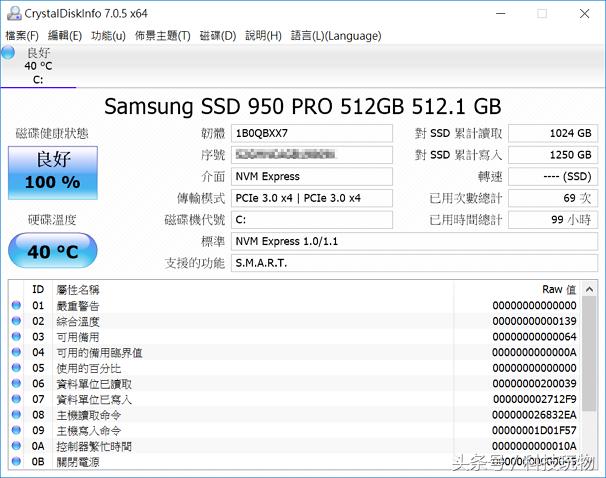
Task: Click raw value 000000002712F9
Action: [x=535, y=399]
